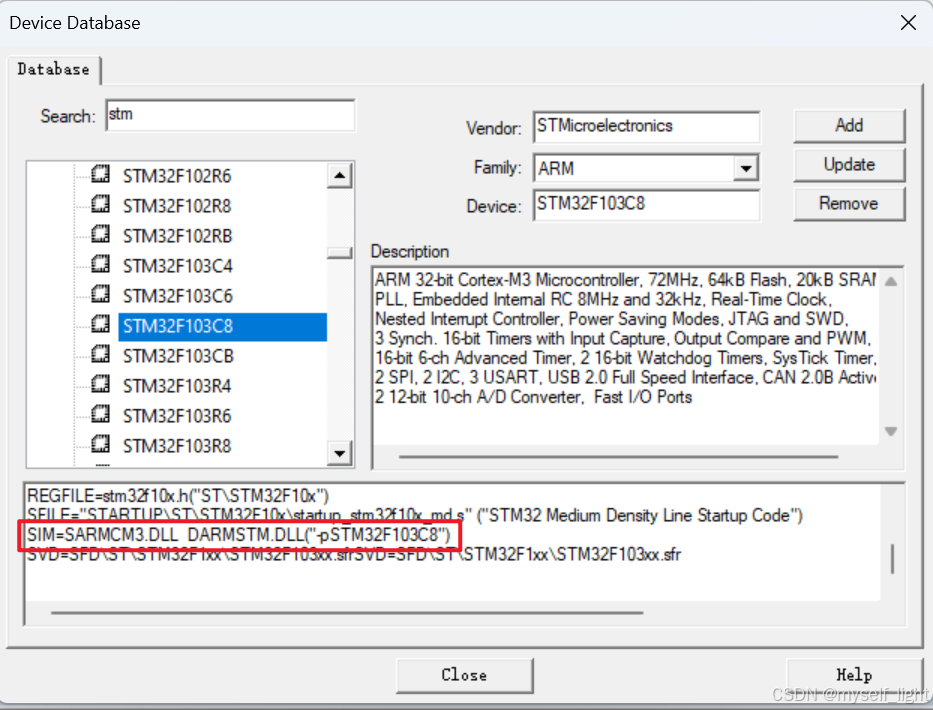The height and width of the screenshot is (710, 933).
Task: Select STM32F103R6 in the device list
Action: tap(177, 416)
